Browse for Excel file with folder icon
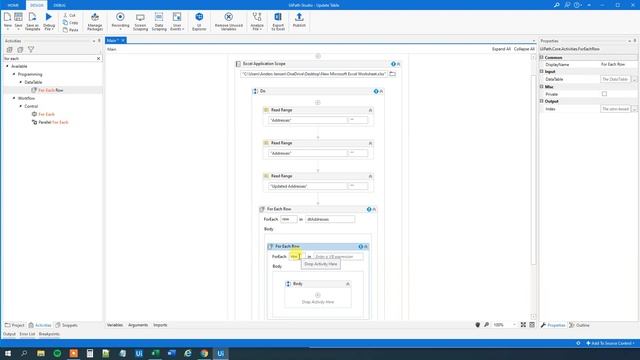The height and width of the screenshot is (360, 640). pos(392,74)
